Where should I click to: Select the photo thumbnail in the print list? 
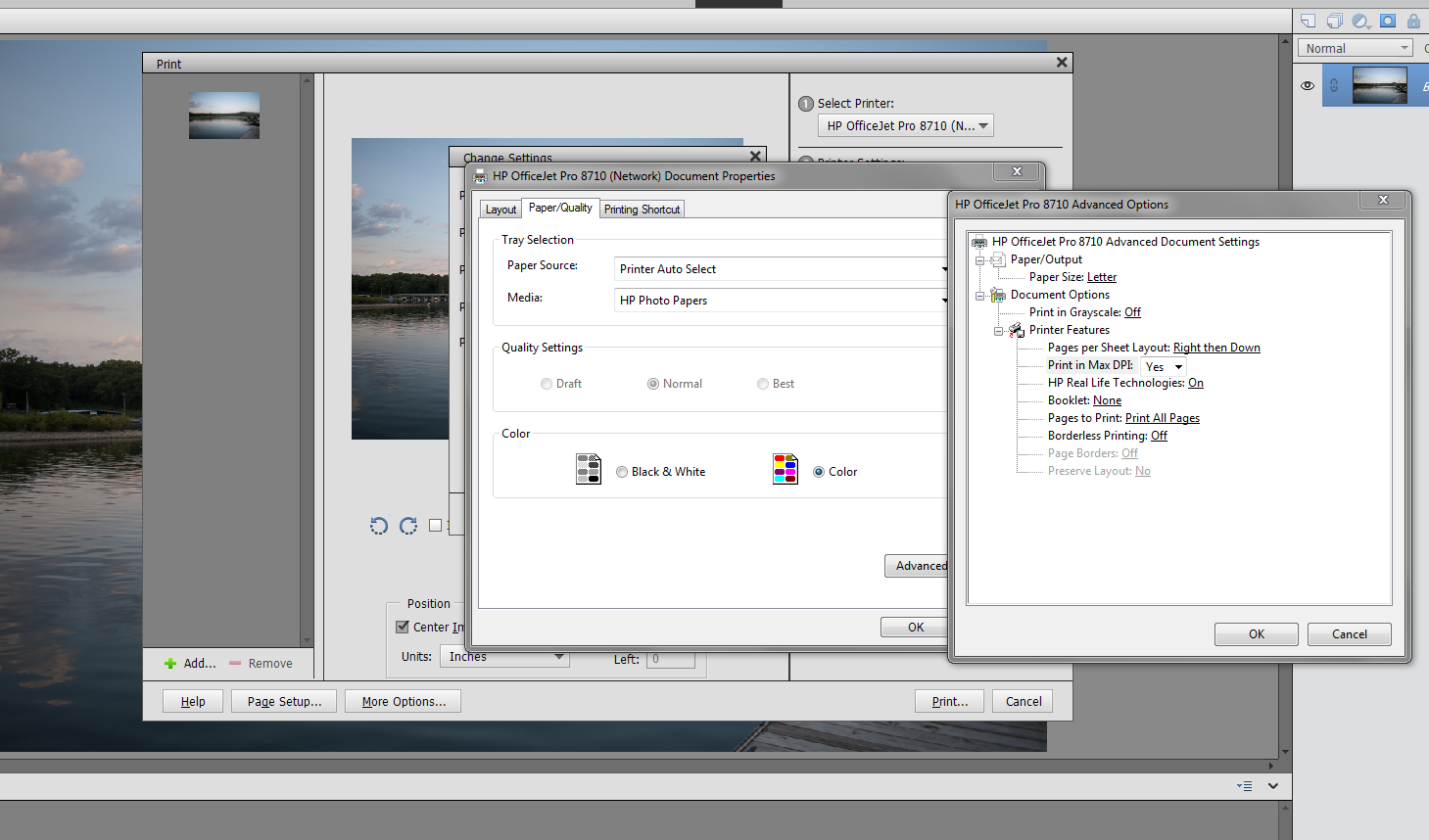tap(224, 116)
